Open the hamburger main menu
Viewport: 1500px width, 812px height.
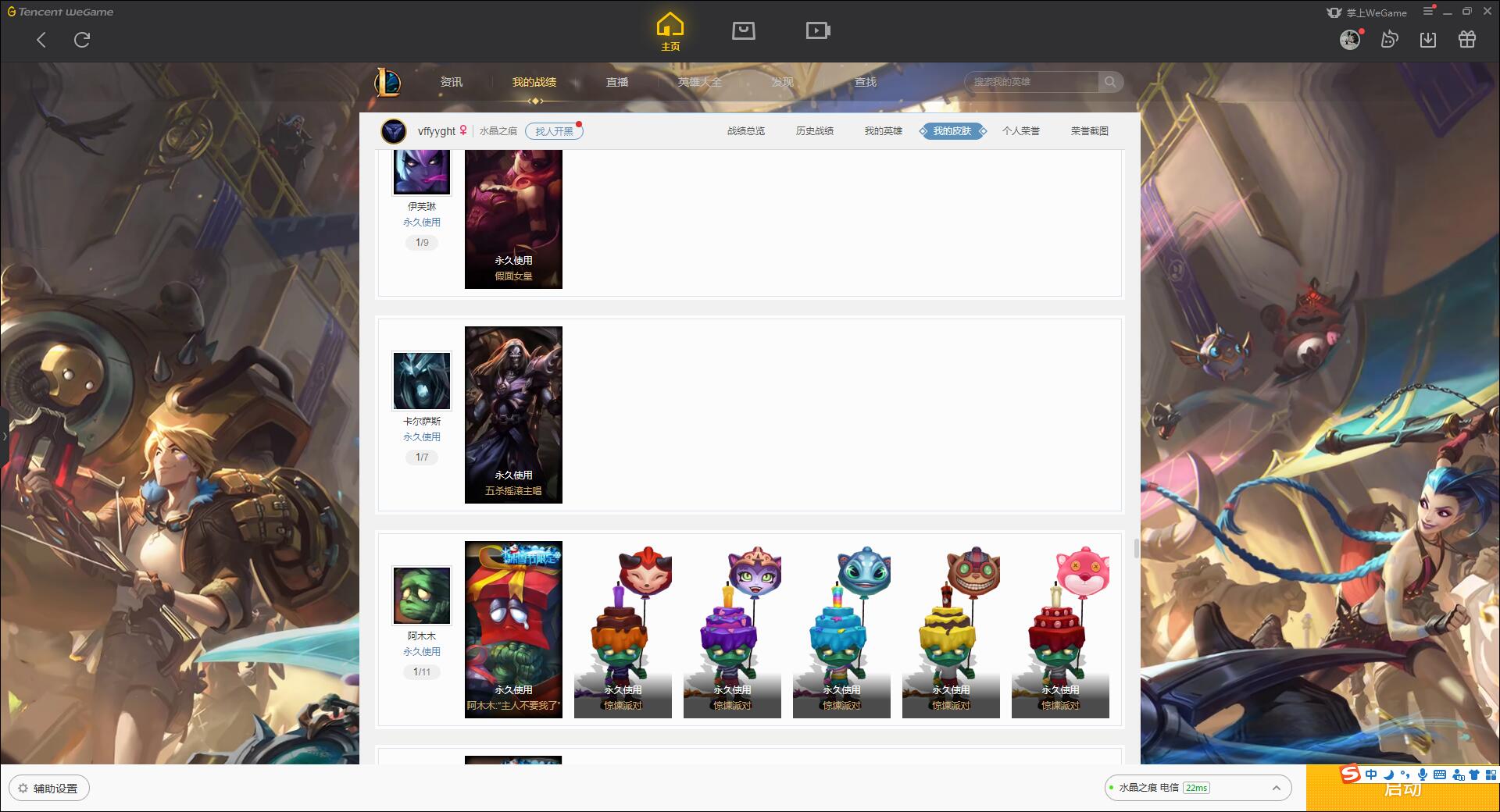point(1428,12)
